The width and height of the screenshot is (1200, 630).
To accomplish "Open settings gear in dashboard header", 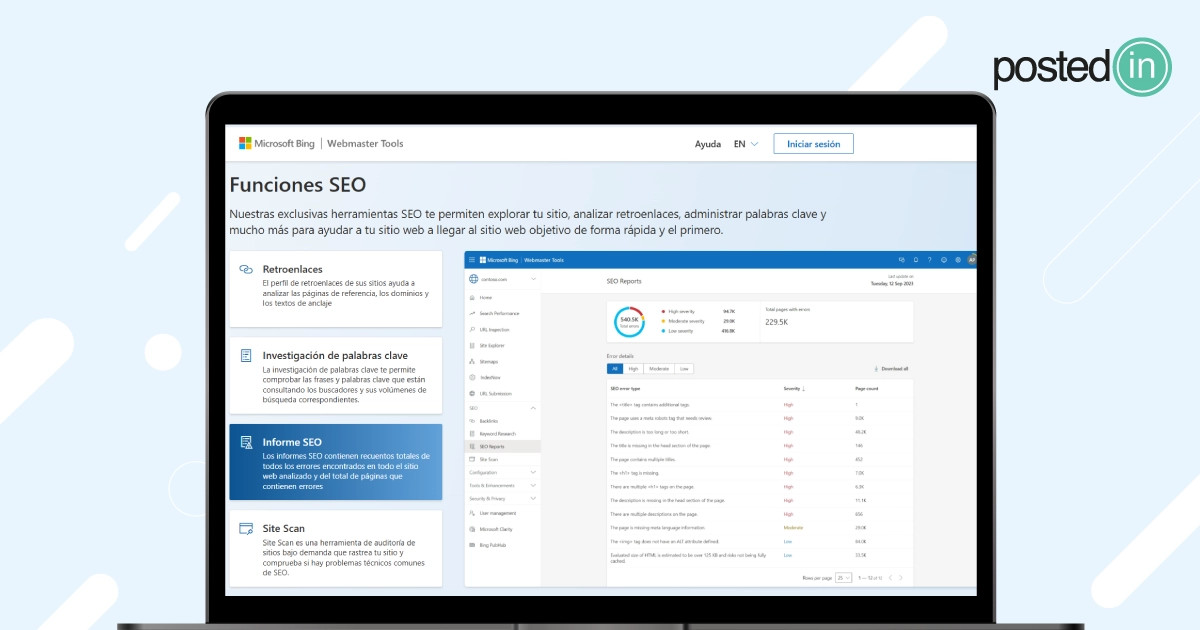I will tap(958, 260).
